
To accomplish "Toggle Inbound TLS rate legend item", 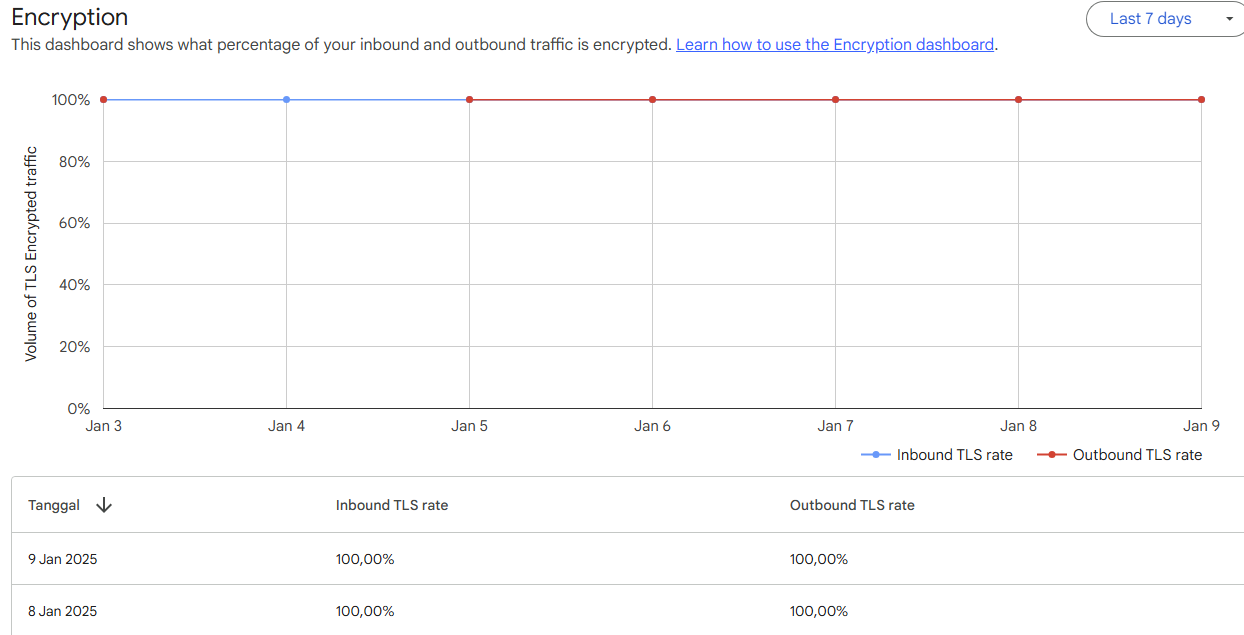I will coord(954,455).
